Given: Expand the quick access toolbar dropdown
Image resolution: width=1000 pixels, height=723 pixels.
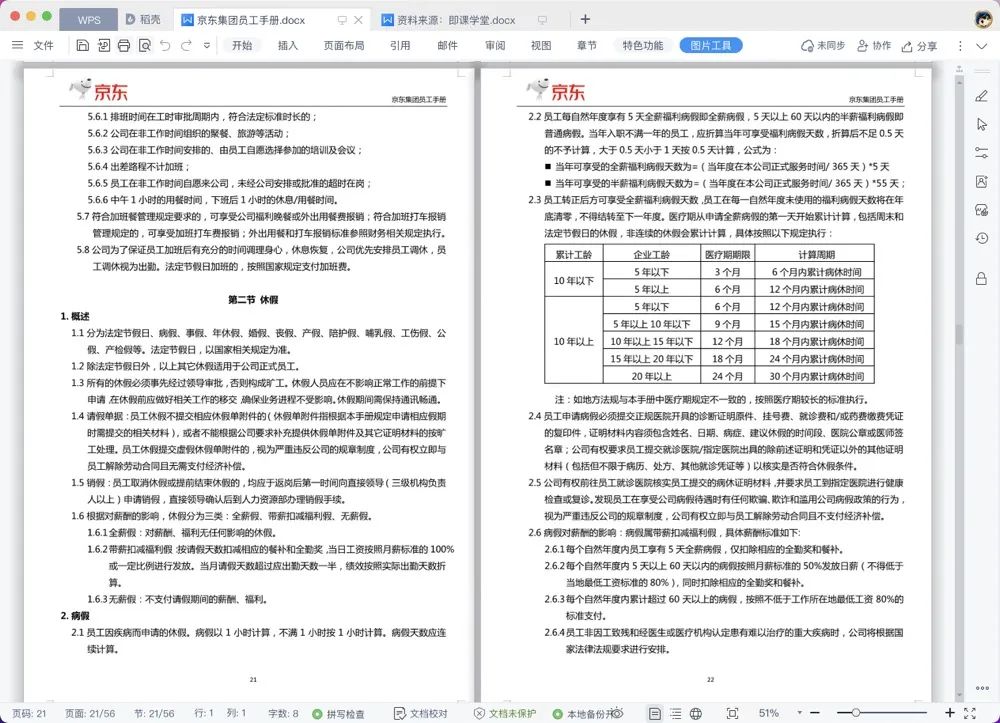Looking at the screenshot, I should (x=207, y=45).
